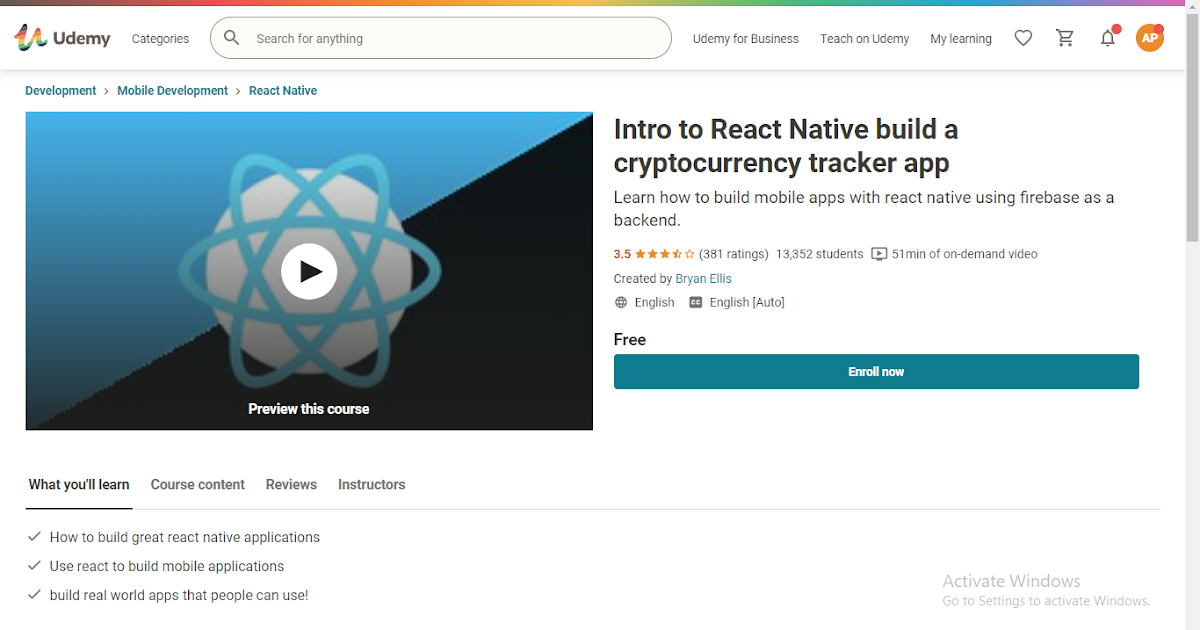Image resolution: width=1200 pixels, height=630 pixels.
Task: Click the video length icon
Action: click(879, 254)
